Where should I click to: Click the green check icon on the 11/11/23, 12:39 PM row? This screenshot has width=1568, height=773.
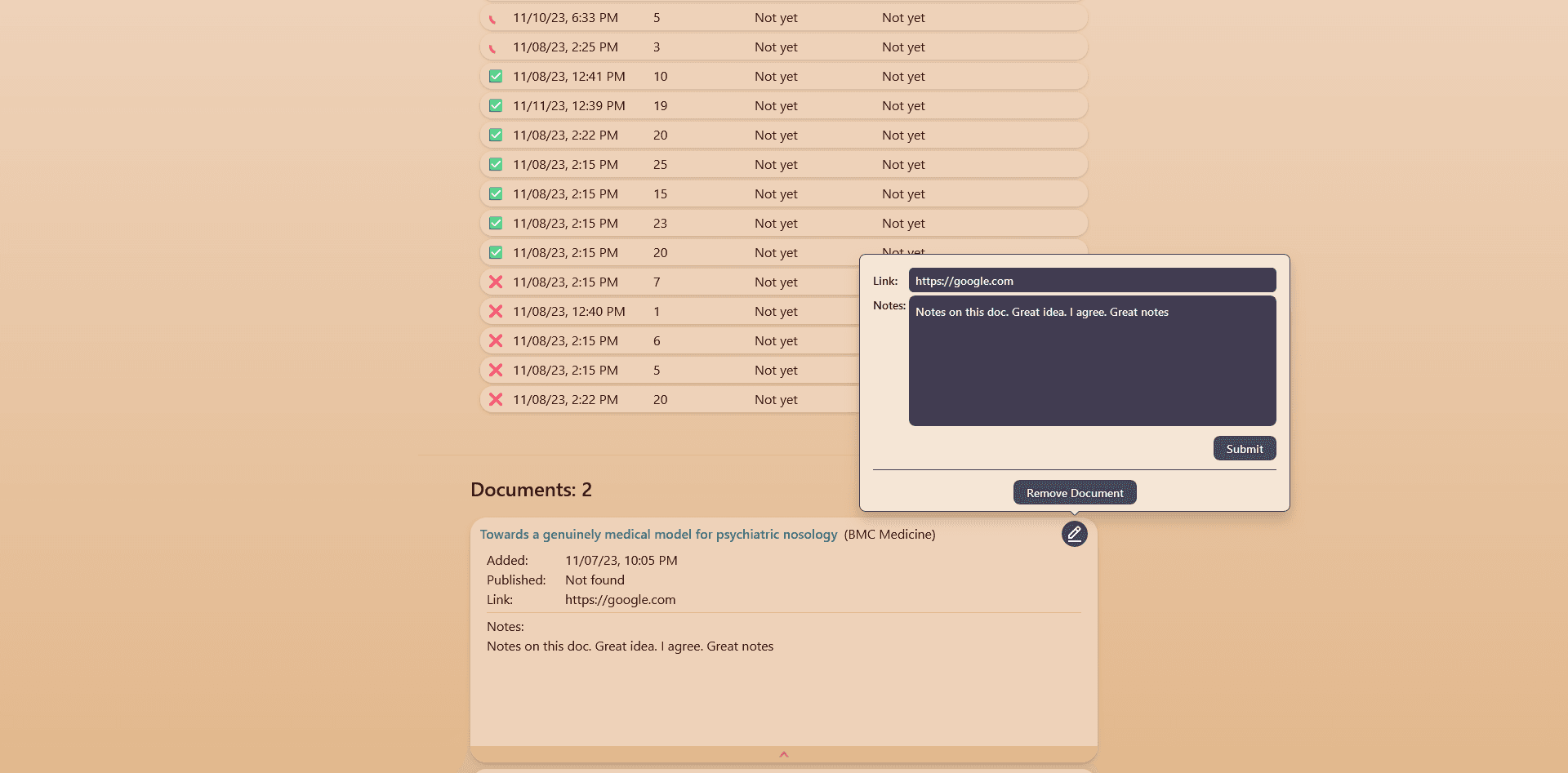496,106
